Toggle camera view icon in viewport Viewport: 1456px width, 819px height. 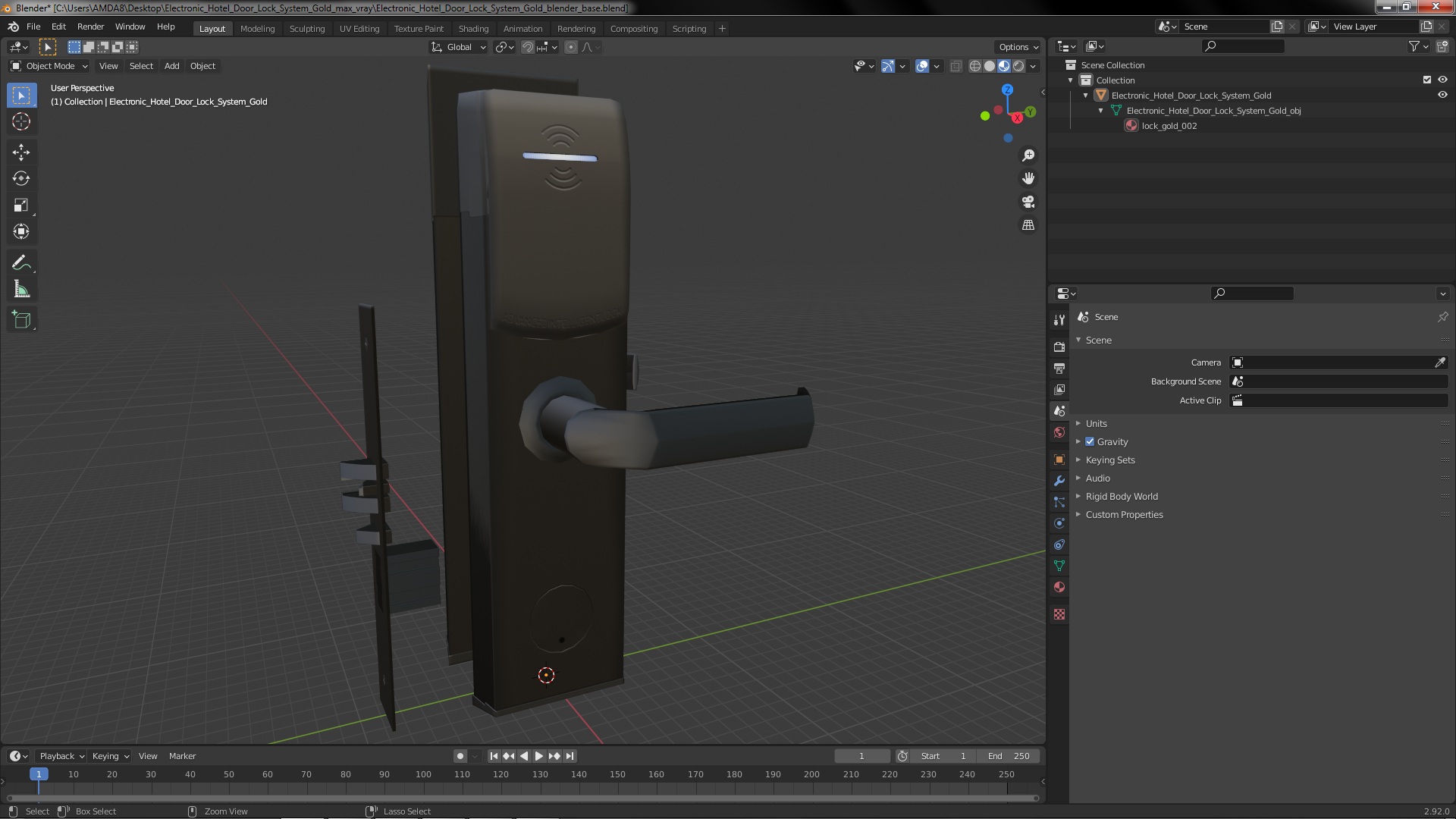pos(1028,202)
